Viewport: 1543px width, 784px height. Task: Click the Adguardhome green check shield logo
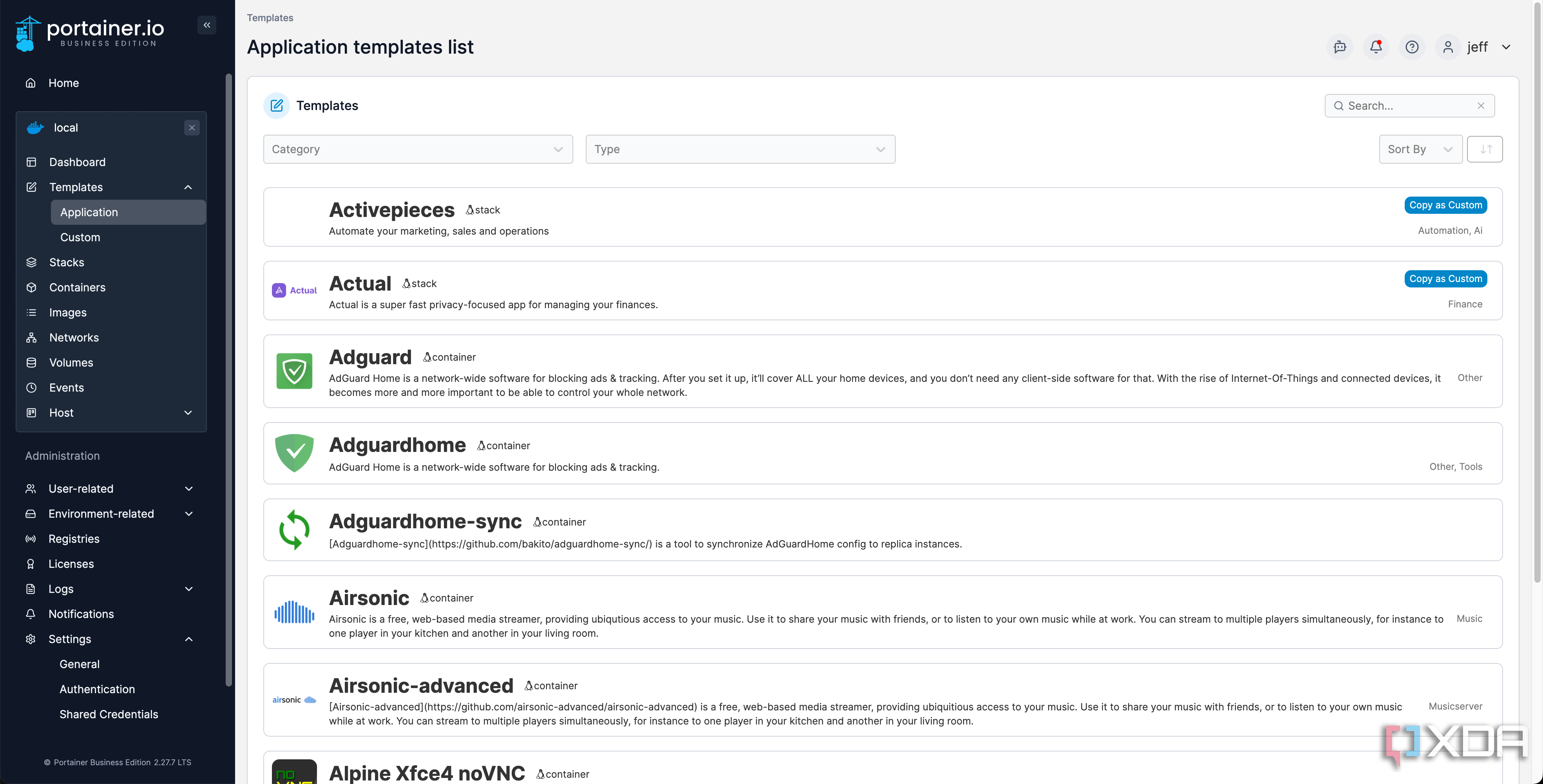[294, 453]
